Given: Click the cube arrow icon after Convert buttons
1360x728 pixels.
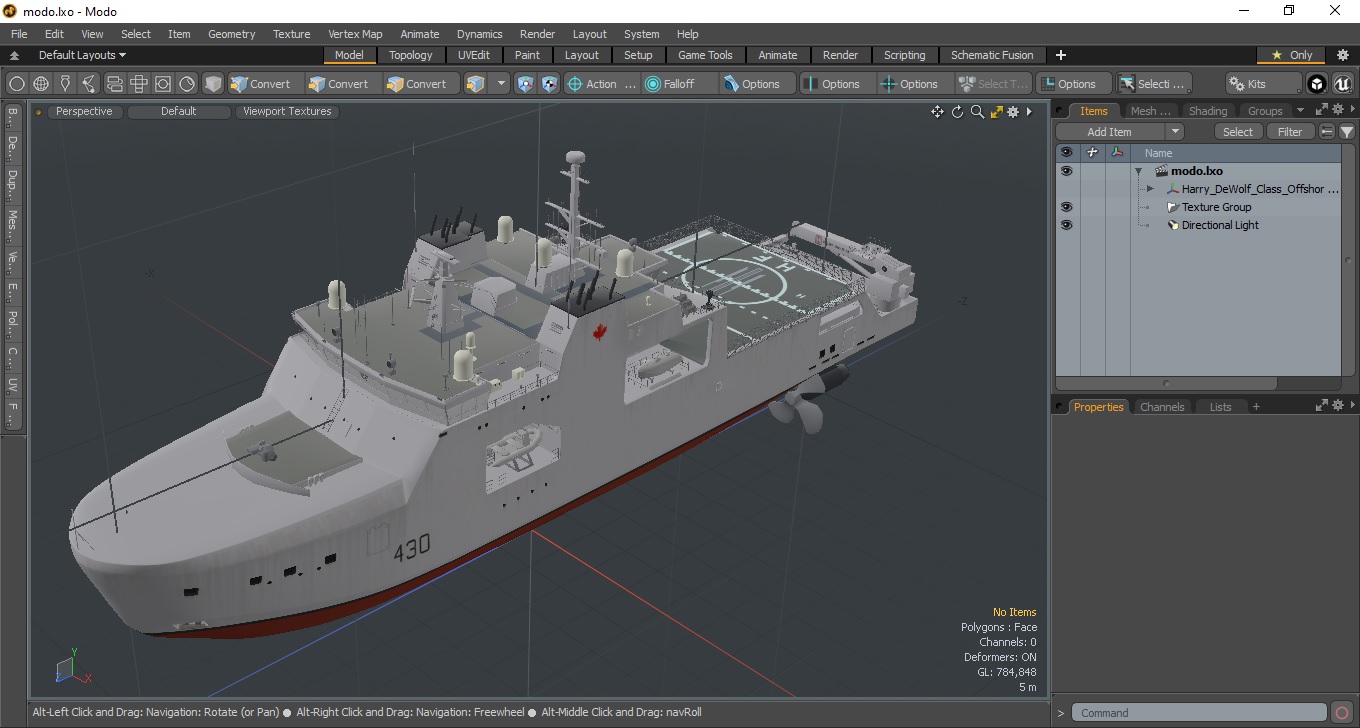Looking at the screenshot, I should (476, 84).
